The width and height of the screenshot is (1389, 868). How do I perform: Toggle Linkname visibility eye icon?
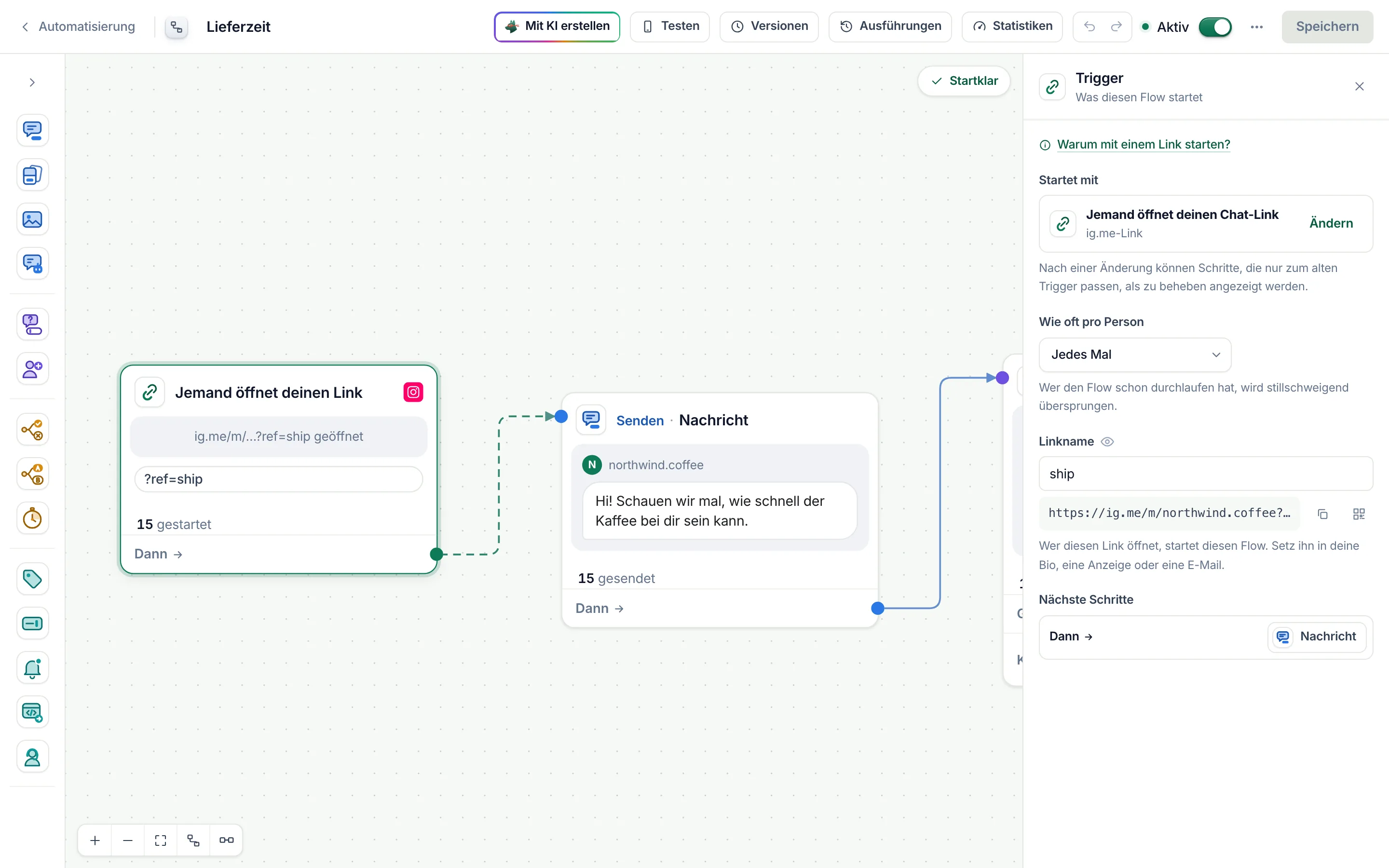coord(1107,441)
